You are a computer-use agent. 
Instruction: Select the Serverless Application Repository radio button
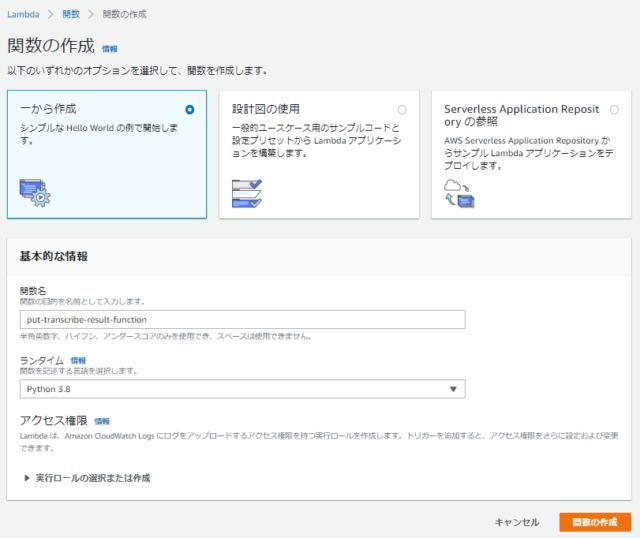[x=614, y=109]
